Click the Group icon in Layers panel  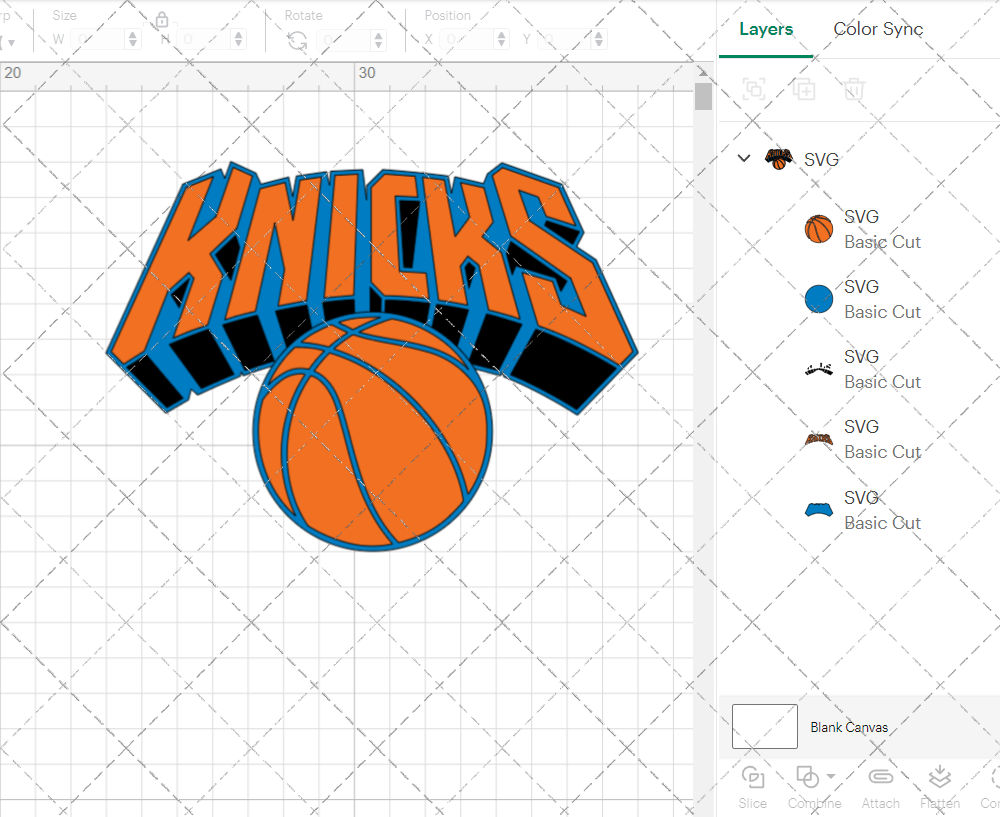754,89
